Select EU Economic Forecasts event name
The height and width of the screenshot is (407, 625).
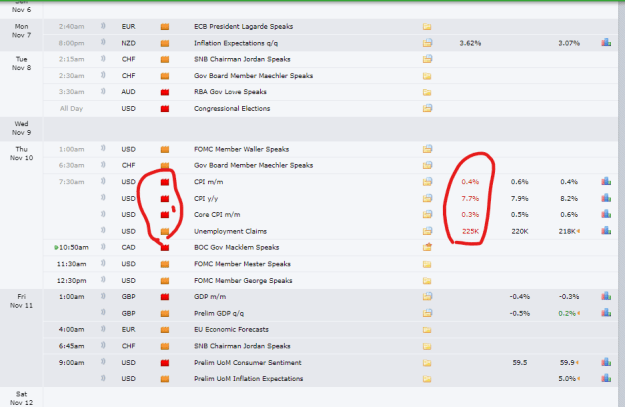point(231,329)
